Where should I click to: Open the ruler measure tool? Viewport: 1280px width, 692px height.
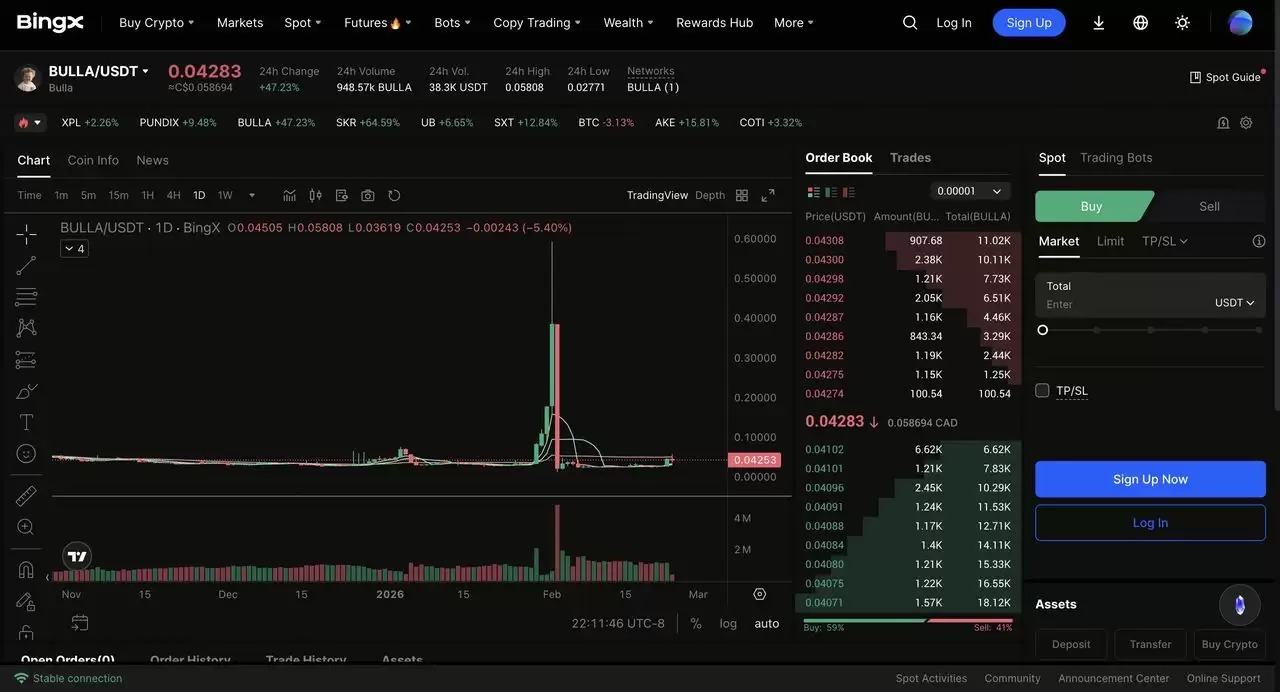[27, 495]
